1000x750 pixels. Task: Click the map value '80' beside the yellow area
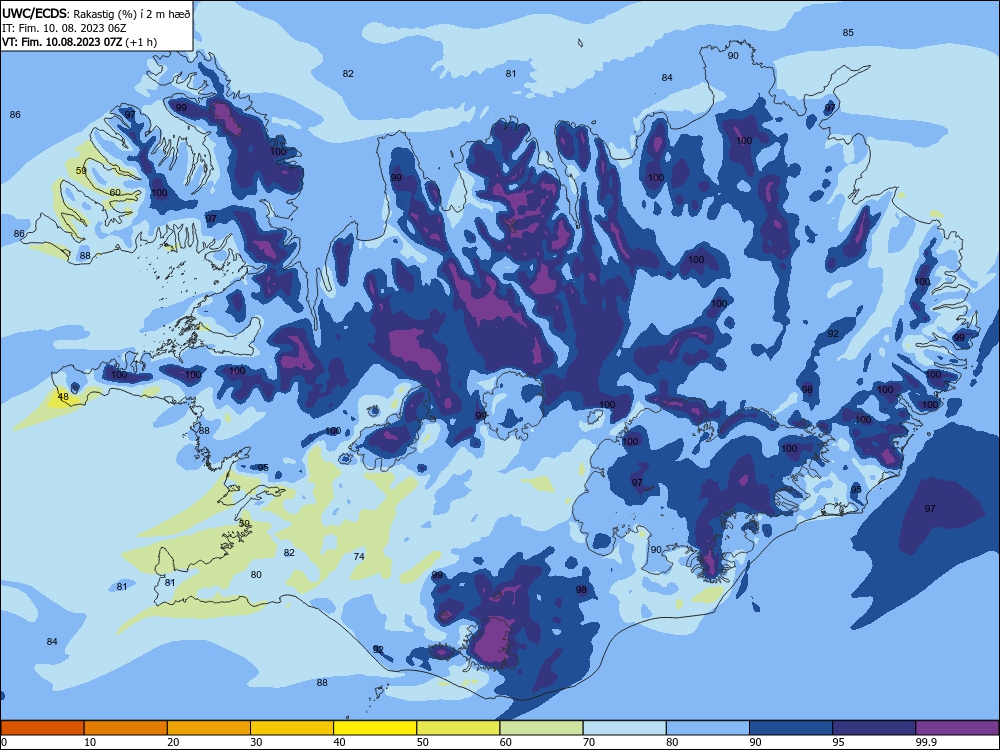(256, 575)
